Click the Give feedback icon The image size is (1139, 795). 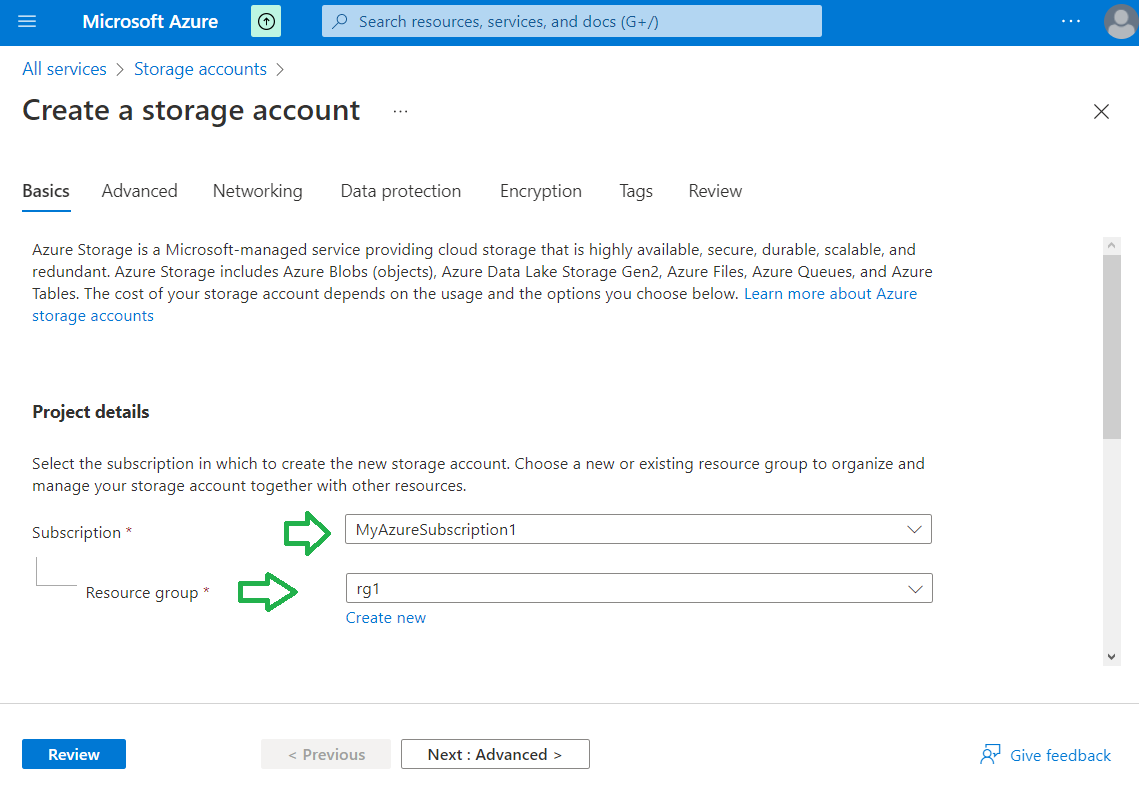click(990, 754)
